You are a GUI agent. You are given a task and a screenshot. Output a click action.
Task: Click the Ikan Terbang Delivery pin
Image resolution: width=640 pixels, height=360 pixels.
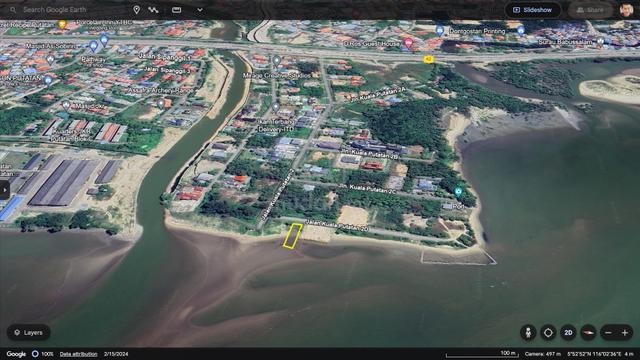276,107
